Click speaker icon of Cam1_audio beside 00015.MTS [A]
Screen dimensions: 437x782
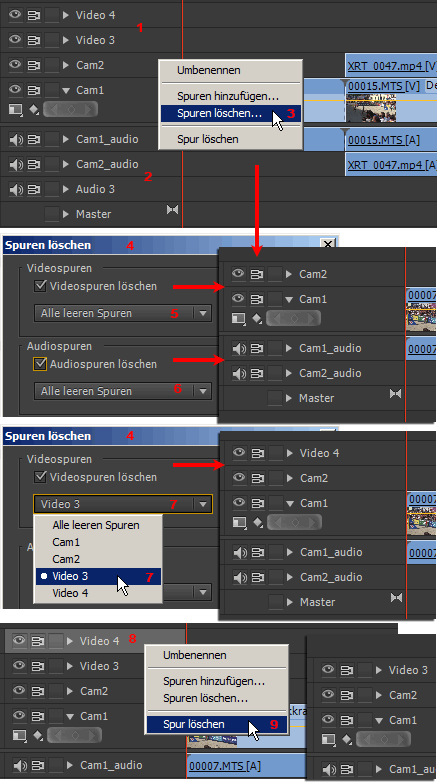16,139
